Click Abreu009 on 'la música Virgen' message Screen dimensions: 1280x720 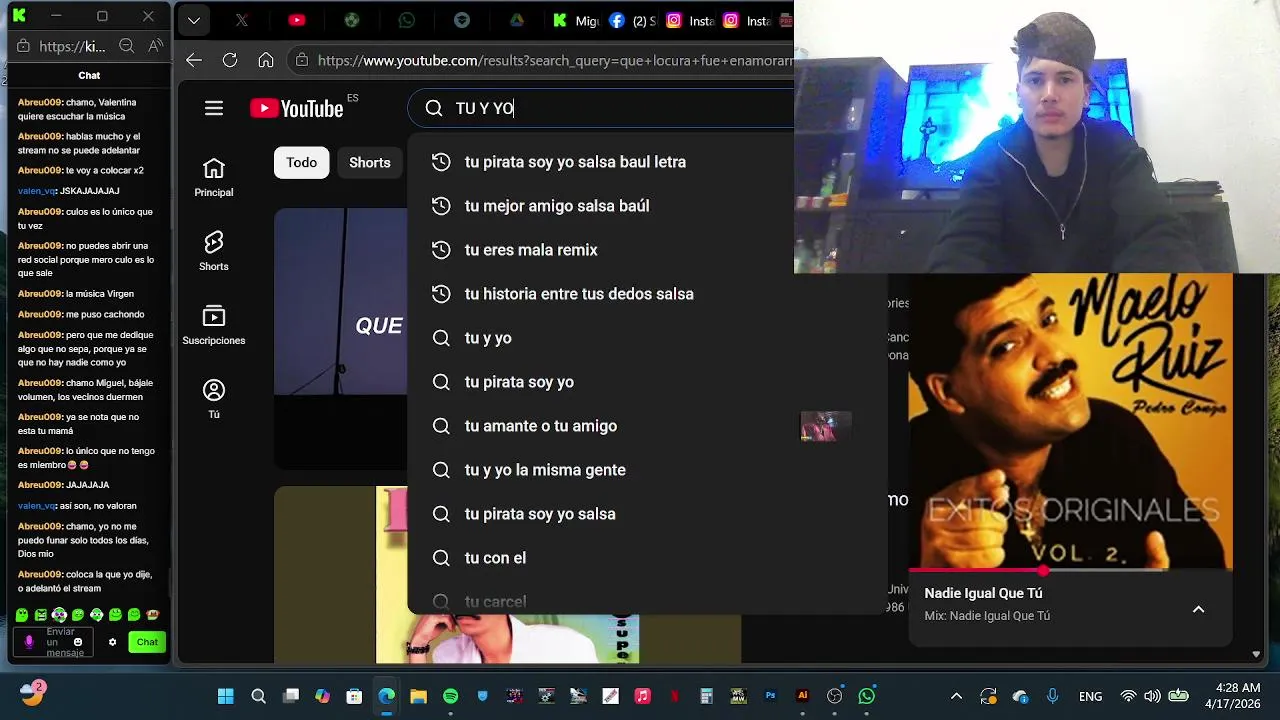point(39,294)
